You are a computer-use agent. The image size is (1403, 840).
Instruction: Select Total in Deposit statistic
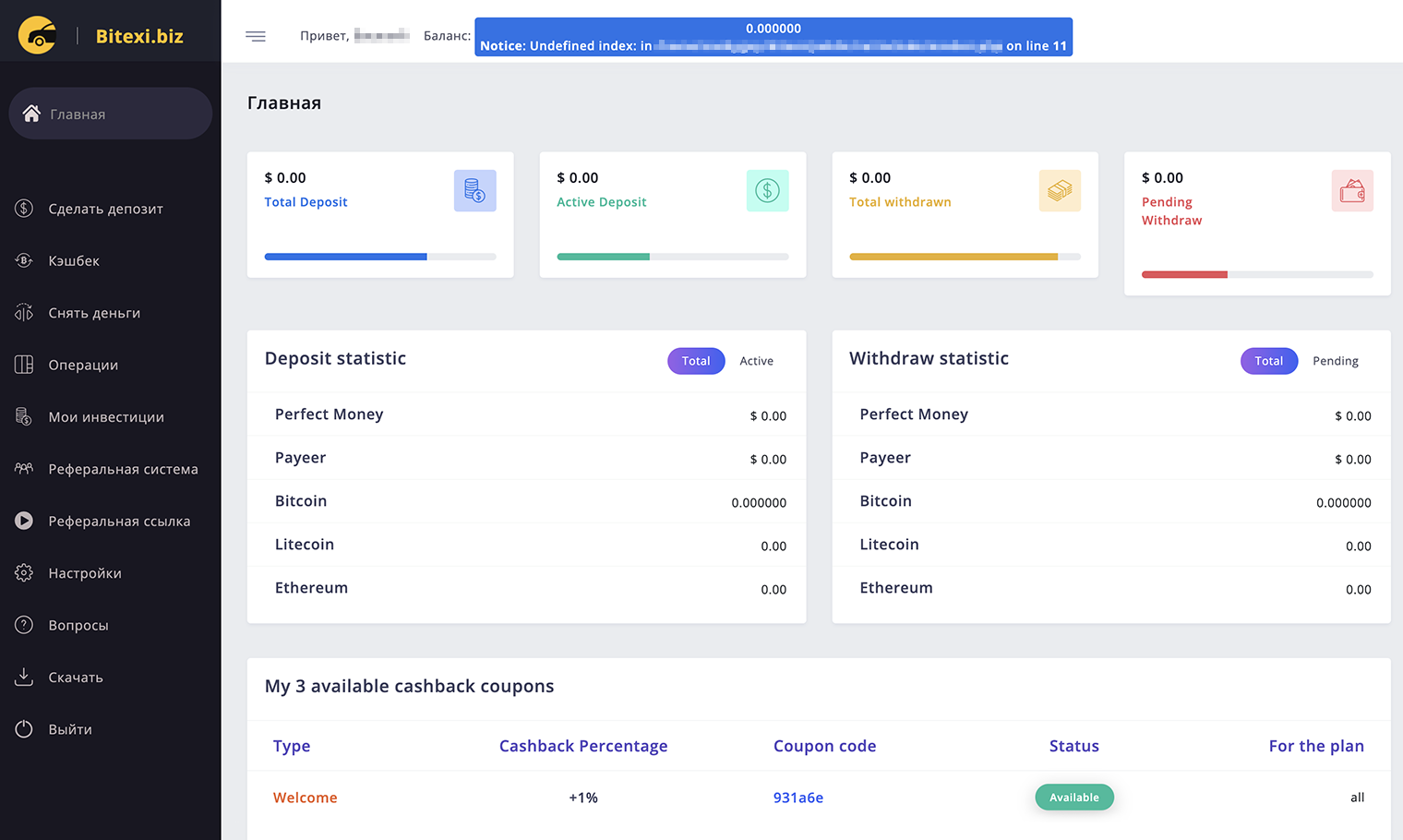(x=696, y=361)
